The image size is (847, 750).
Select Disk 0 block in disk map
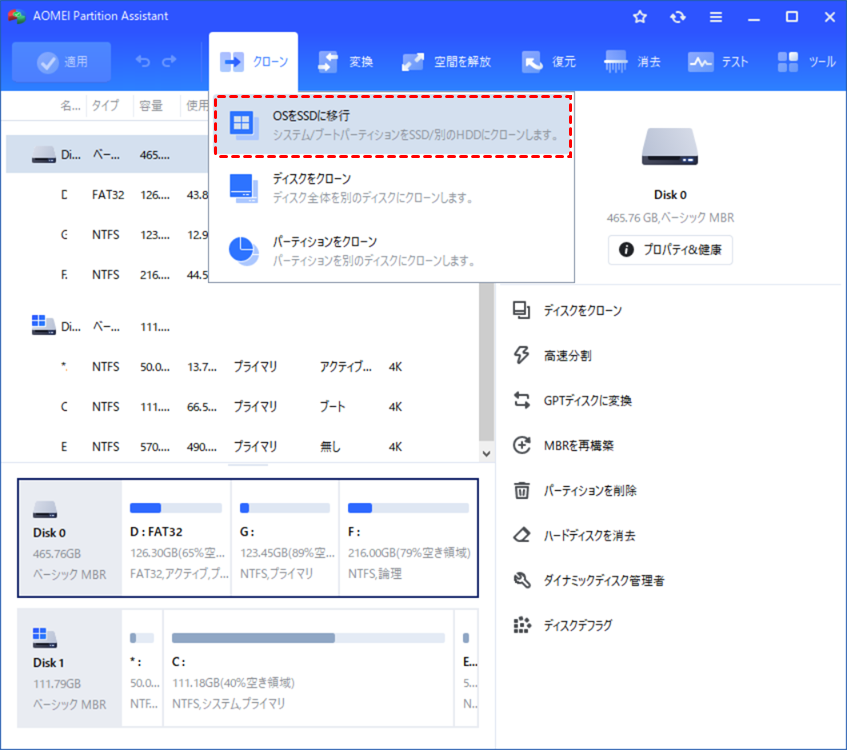(x=70, y=538)
